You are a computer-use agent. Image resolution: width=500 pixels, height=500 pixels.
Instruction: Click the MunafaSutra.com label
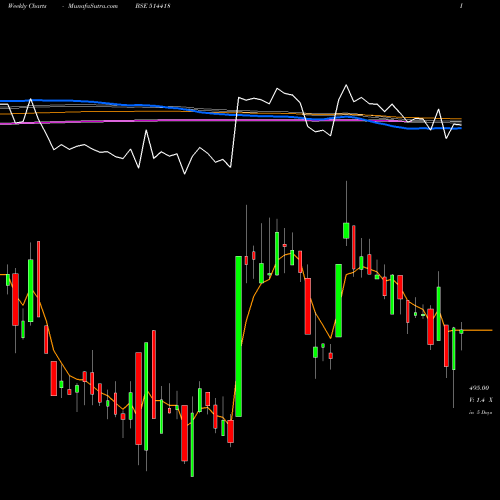coord(93,6)
